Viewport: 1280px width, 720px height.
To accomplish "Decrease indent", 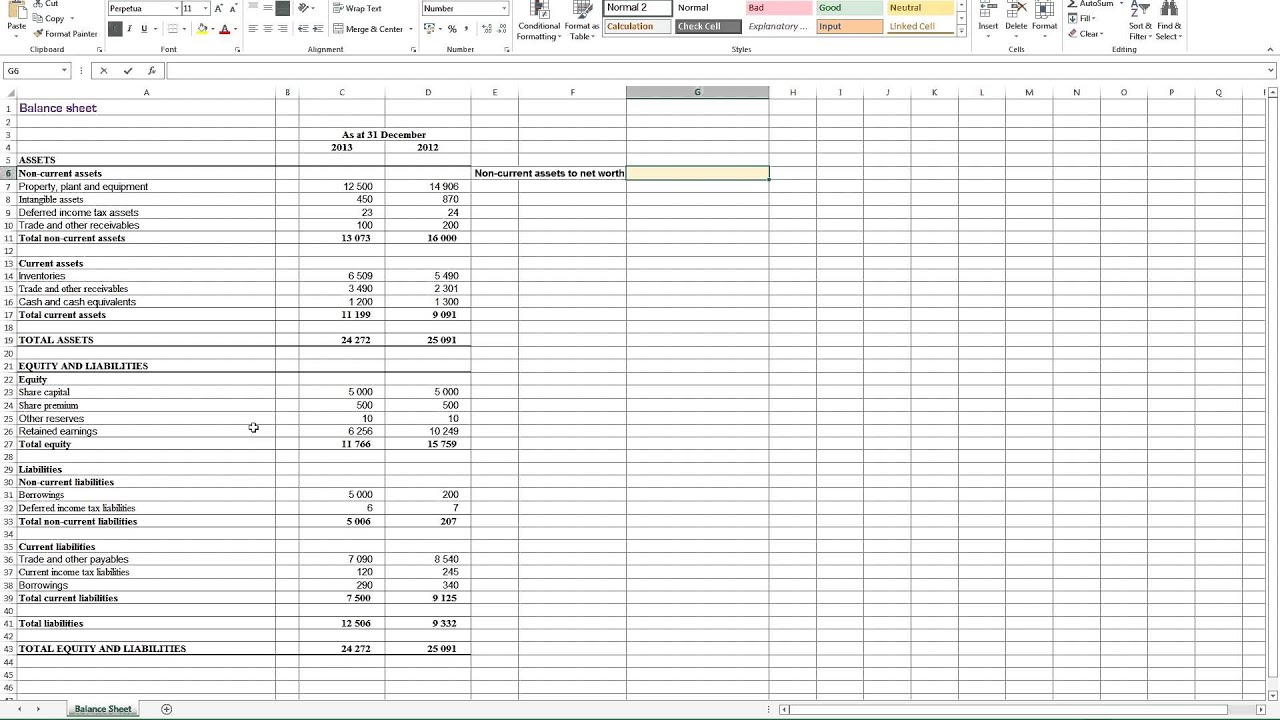I will point(304,29).
